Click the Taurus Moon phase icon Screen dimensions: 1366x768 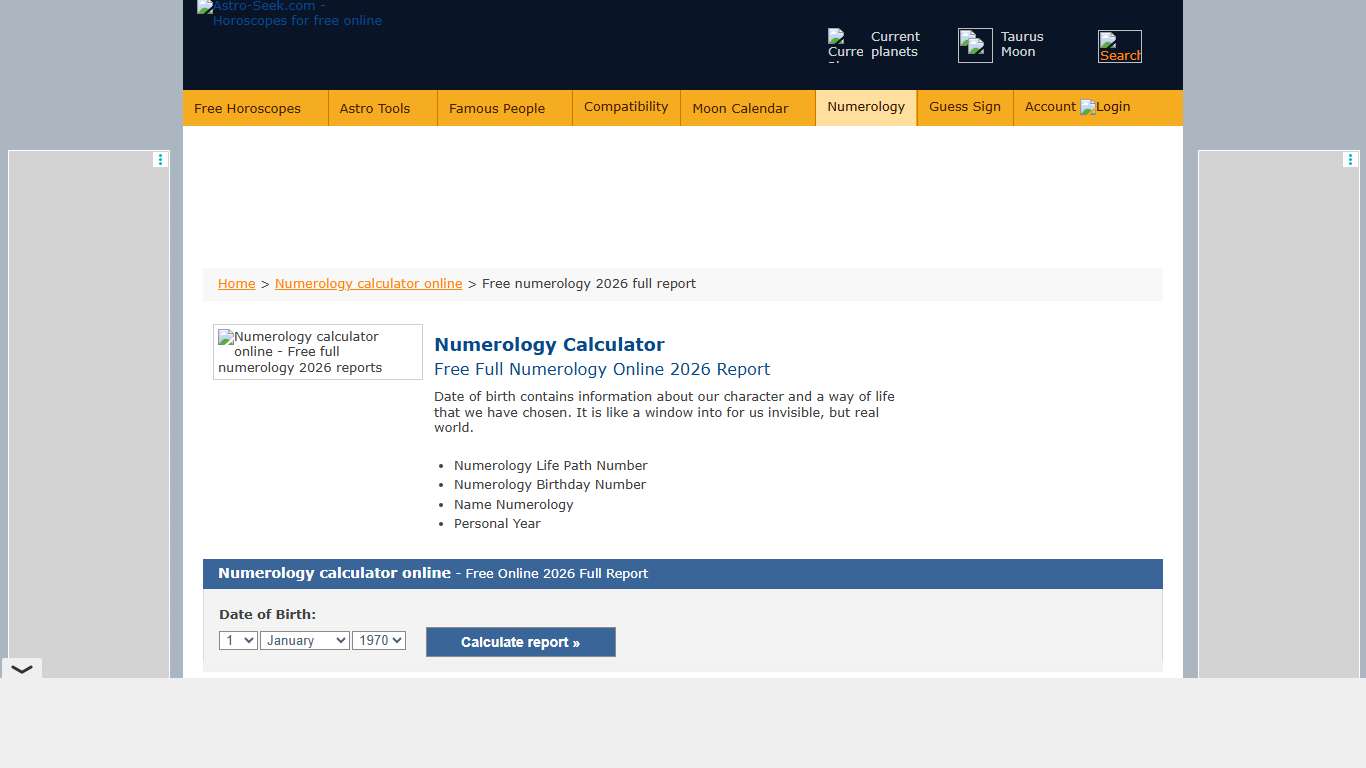(x=975, y=45)
